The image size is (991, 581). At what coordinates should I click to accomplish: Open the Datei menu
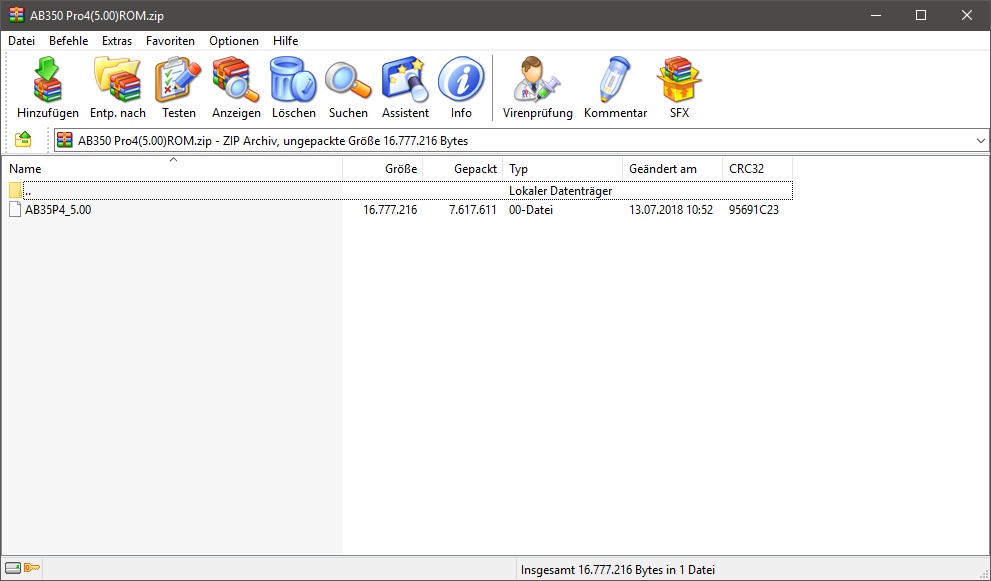point(21,40)
